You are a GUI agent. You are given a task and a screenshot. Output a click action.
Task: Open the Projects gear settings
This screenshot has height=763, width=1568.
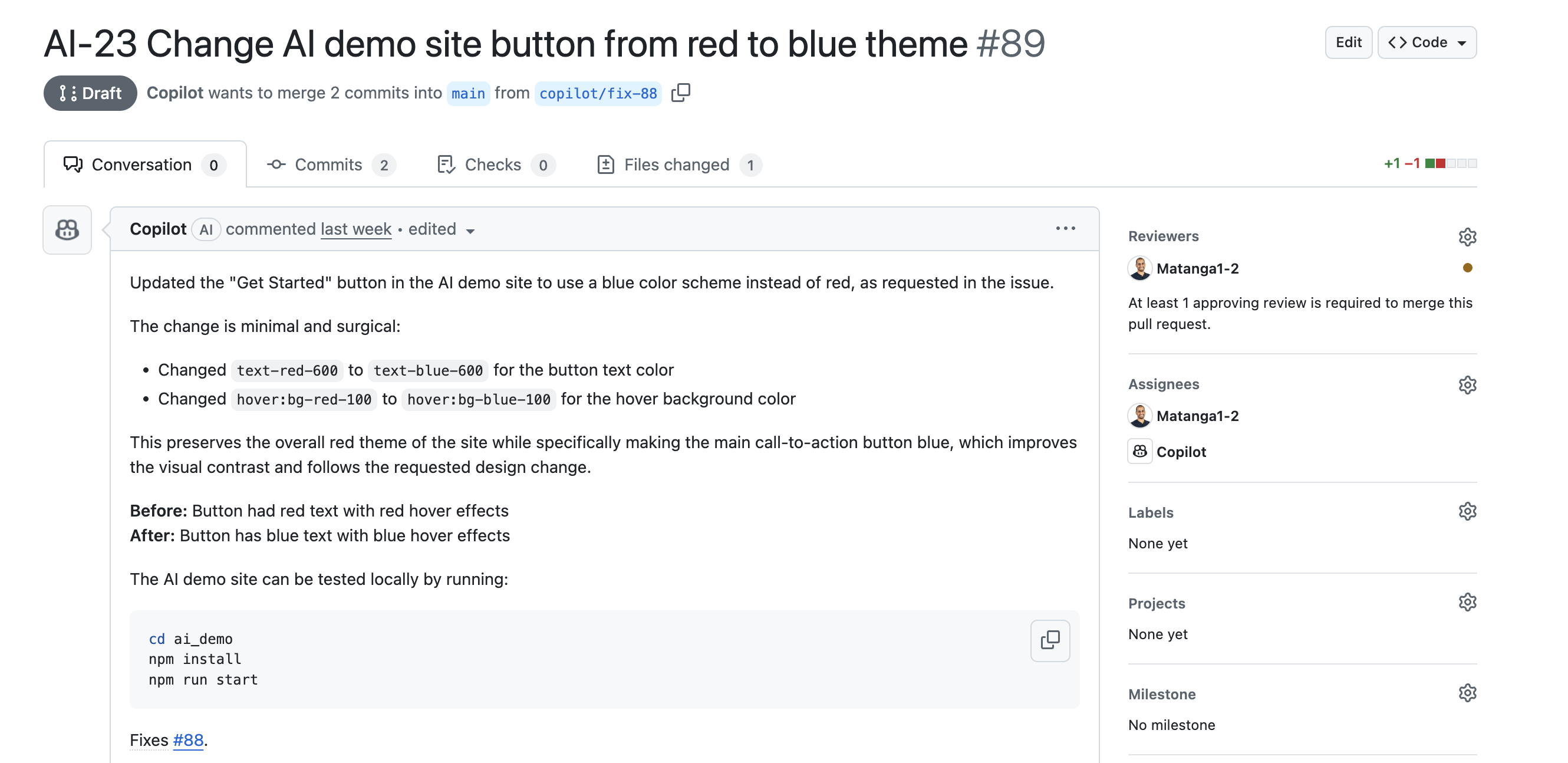click(x=1467, y=602)
